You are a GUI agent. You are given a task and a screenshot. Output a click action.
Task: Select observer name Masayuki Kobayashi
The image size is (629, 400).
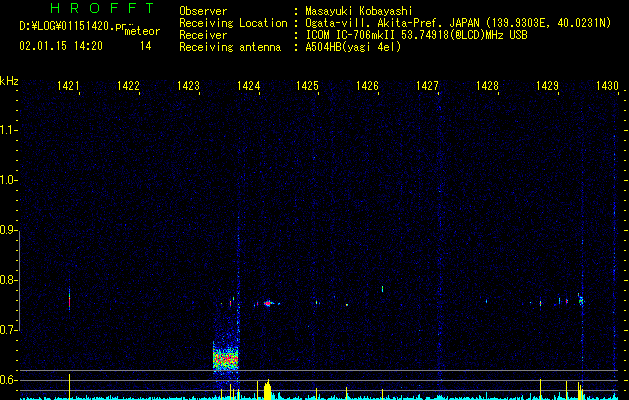359,11
